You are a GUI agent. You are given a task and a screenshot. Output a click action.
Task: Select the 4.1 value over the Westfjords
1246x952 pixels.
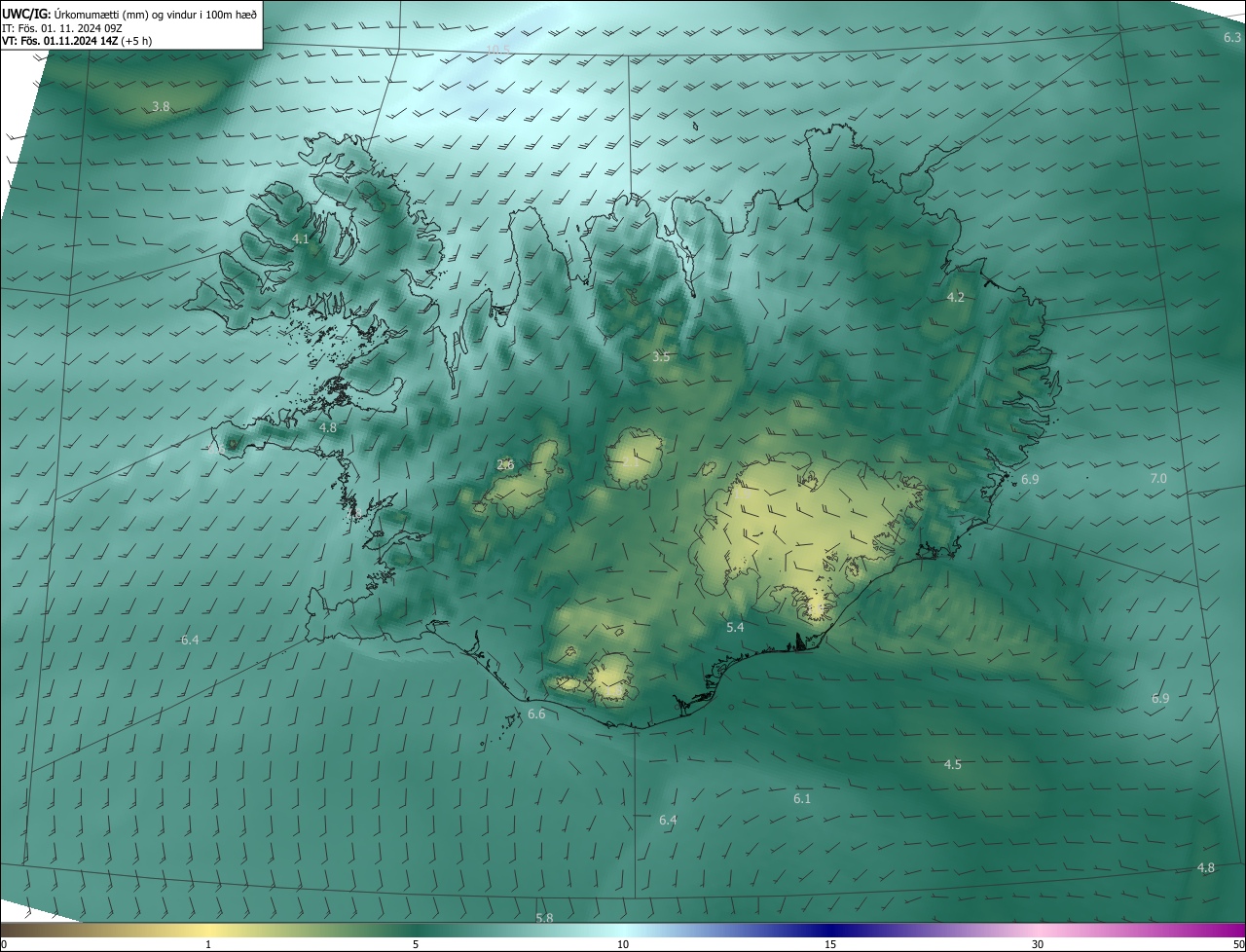[301, 238]
